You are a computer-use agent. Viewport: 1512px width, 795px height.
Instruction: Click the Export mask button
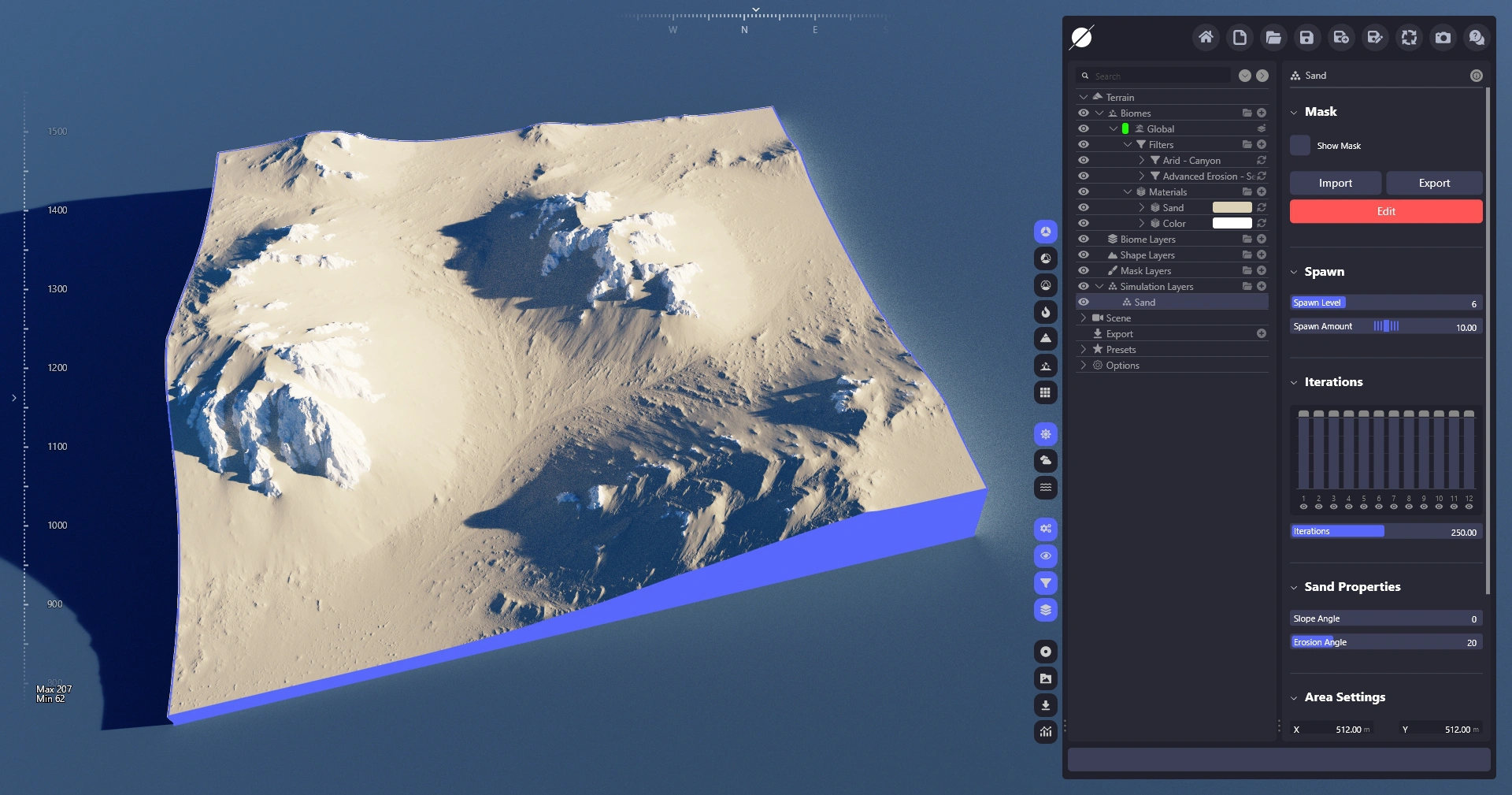[1434, 183]
